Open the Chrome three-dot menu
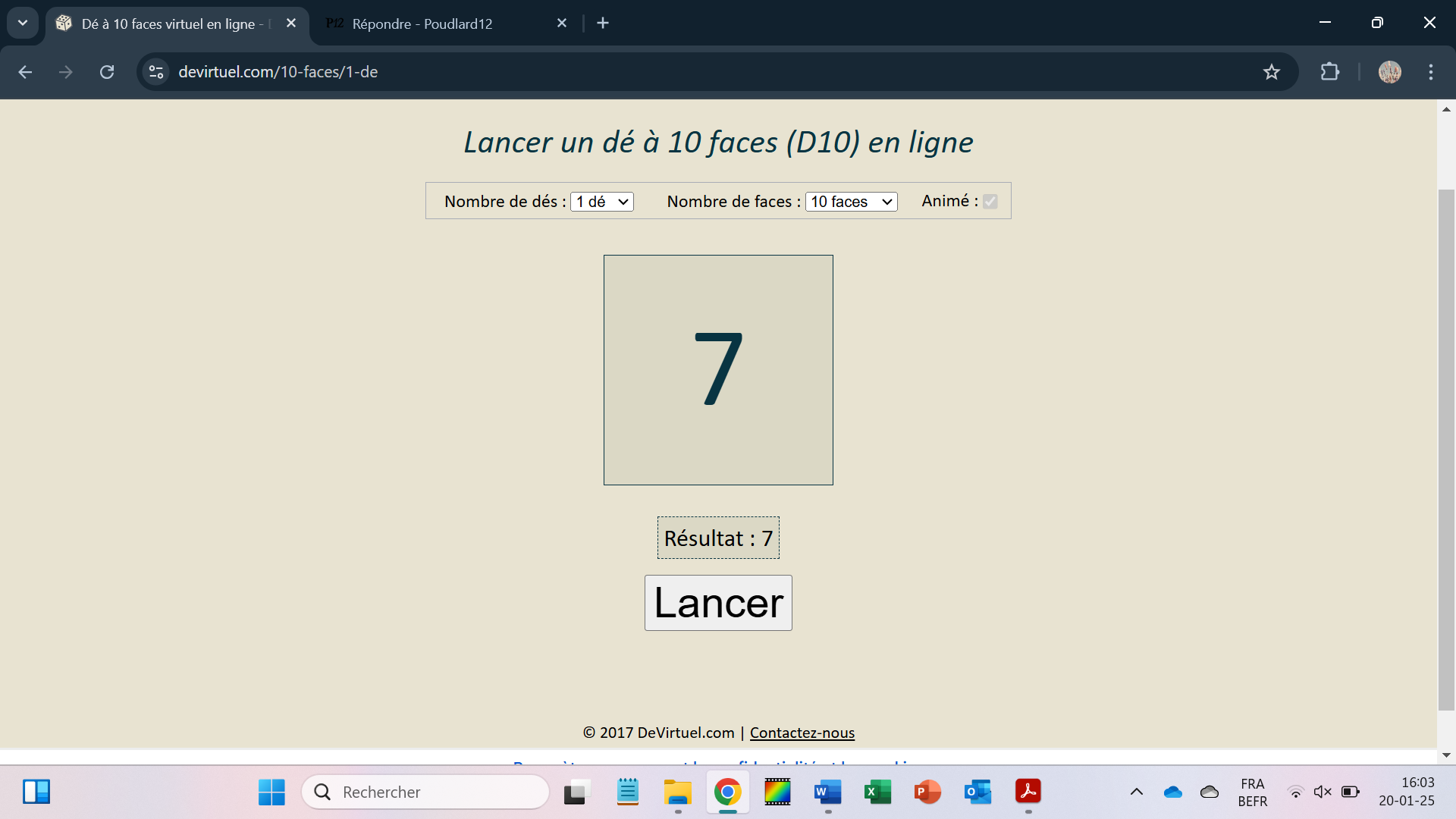1456x819 pixels. [x=1430, y=72]
